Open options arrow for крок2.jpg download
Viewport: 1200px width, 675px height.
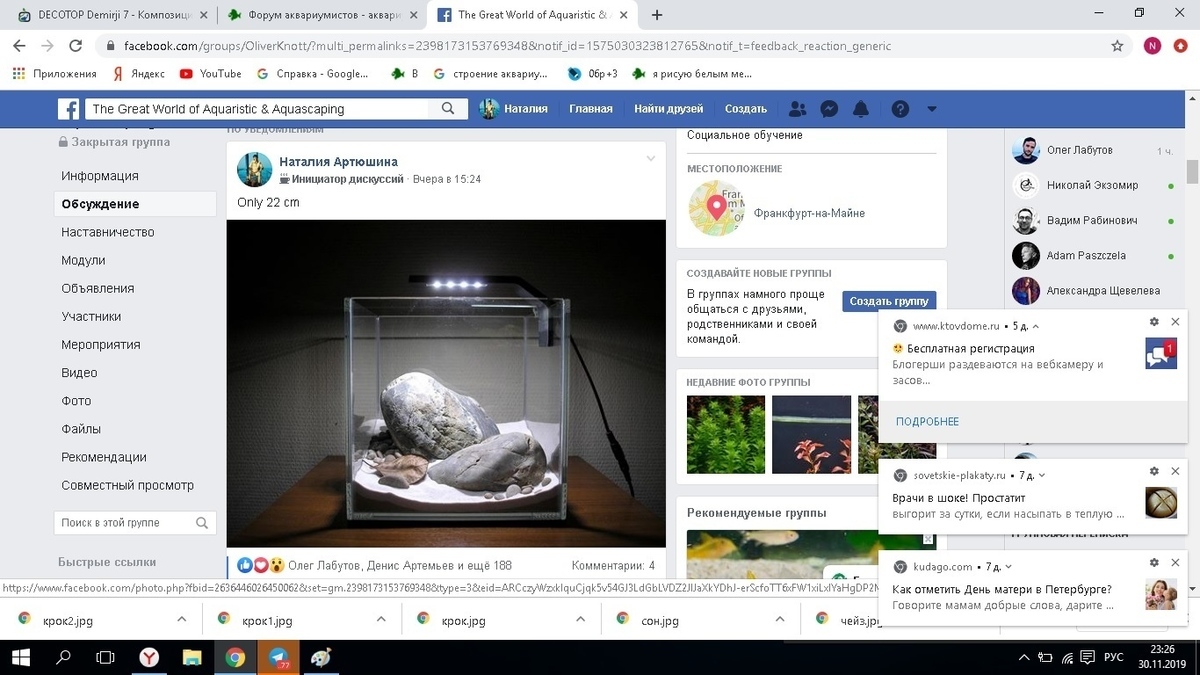[181, 620]
